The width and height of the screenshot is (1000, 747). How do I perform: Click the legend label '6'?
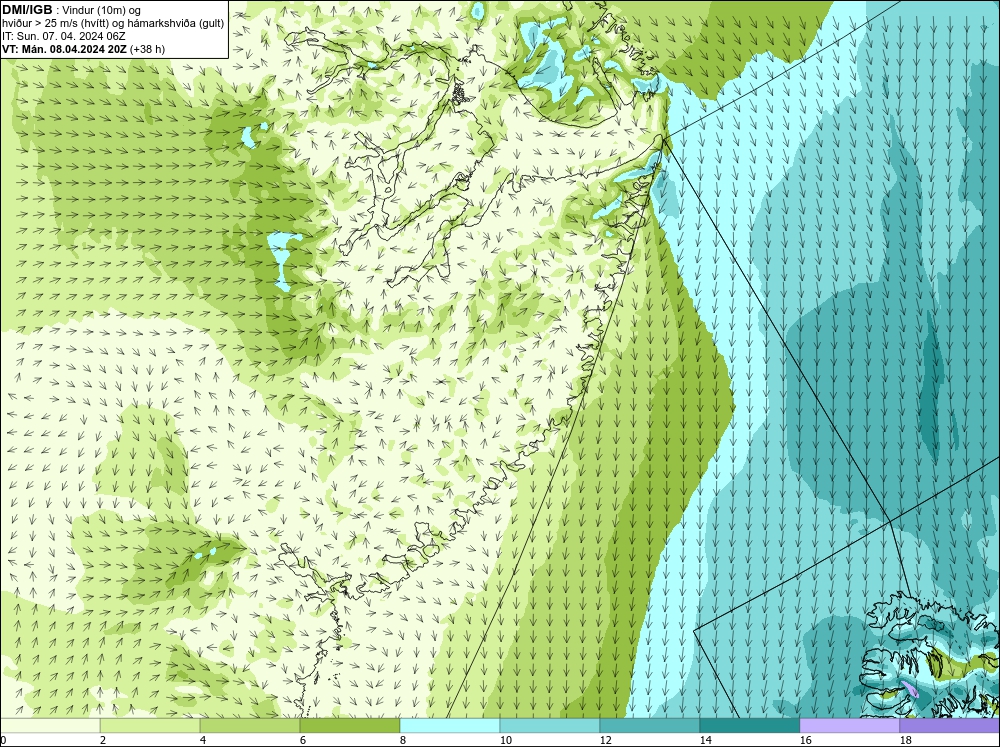(x=303, y=740)
